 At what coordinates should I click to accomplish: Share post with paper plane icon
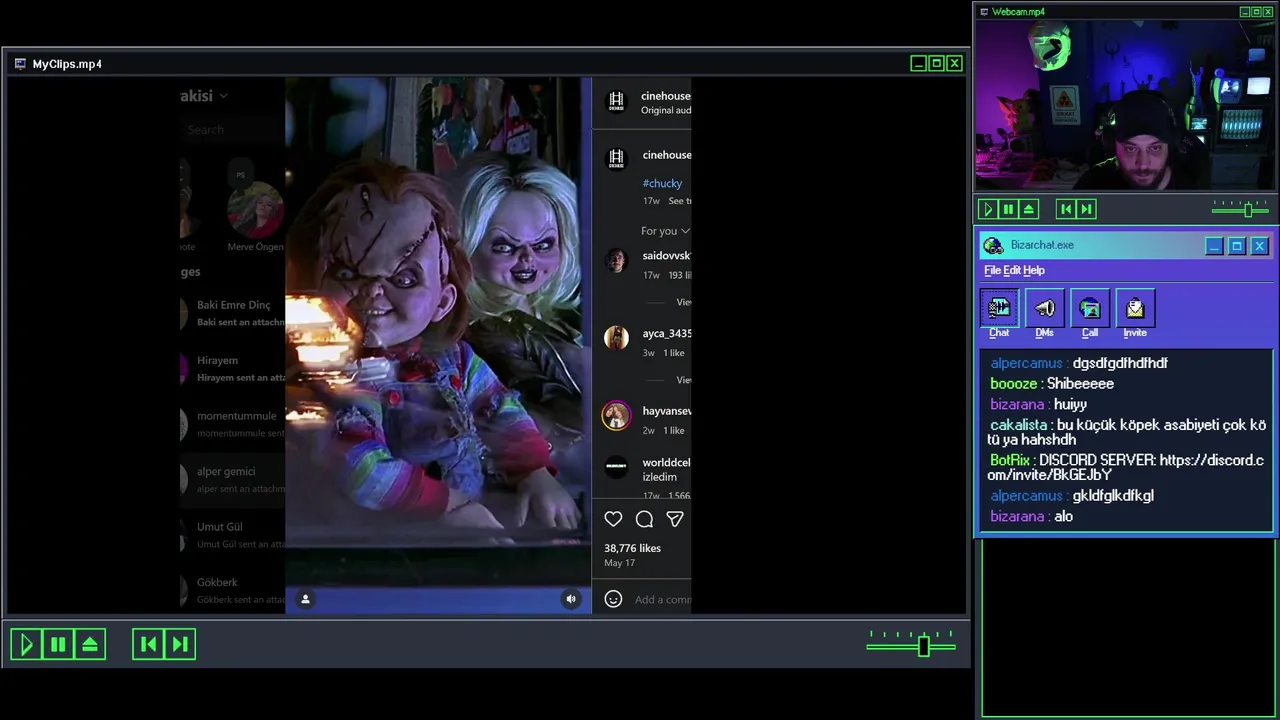(675, 519)
